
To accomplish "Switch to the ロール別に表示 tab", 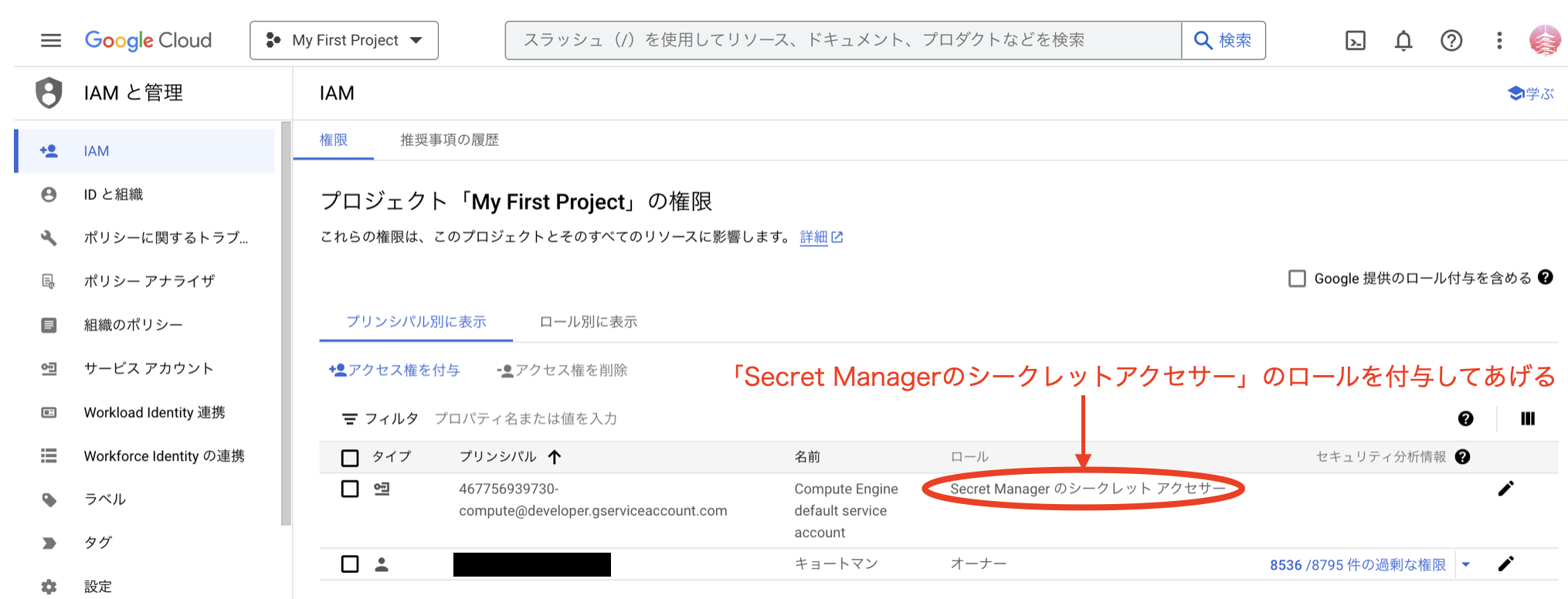I will (588, 322).
